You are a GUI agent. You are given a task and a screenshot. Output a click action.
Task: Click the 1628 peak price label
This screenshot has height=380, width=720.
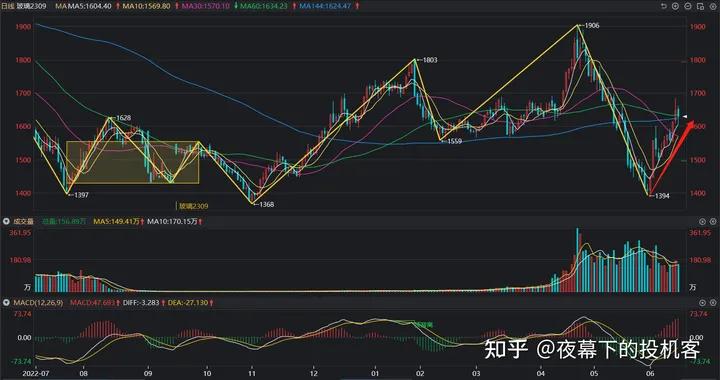click(124, 118)
